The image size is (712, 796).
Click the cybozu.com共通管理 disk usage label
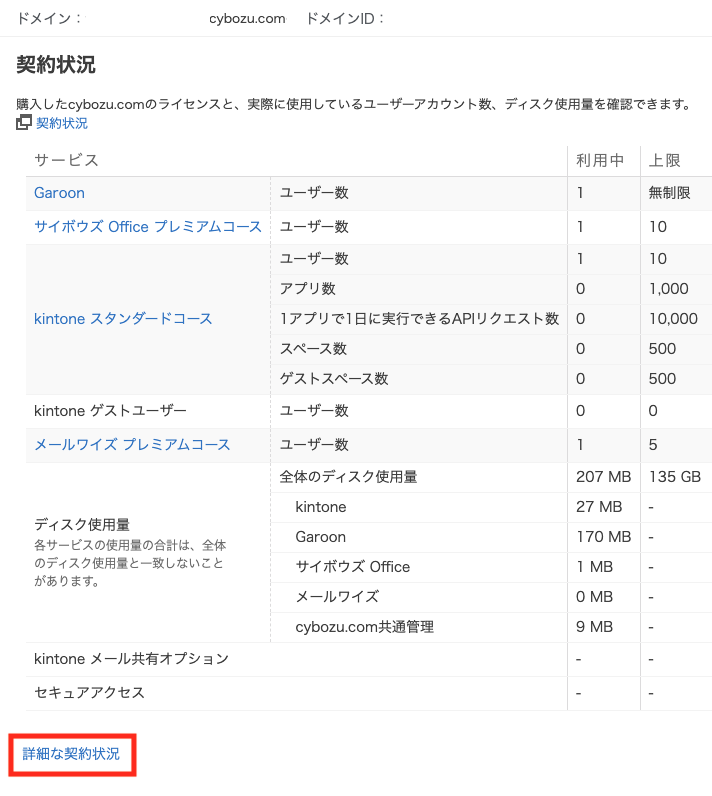(364, 627)
